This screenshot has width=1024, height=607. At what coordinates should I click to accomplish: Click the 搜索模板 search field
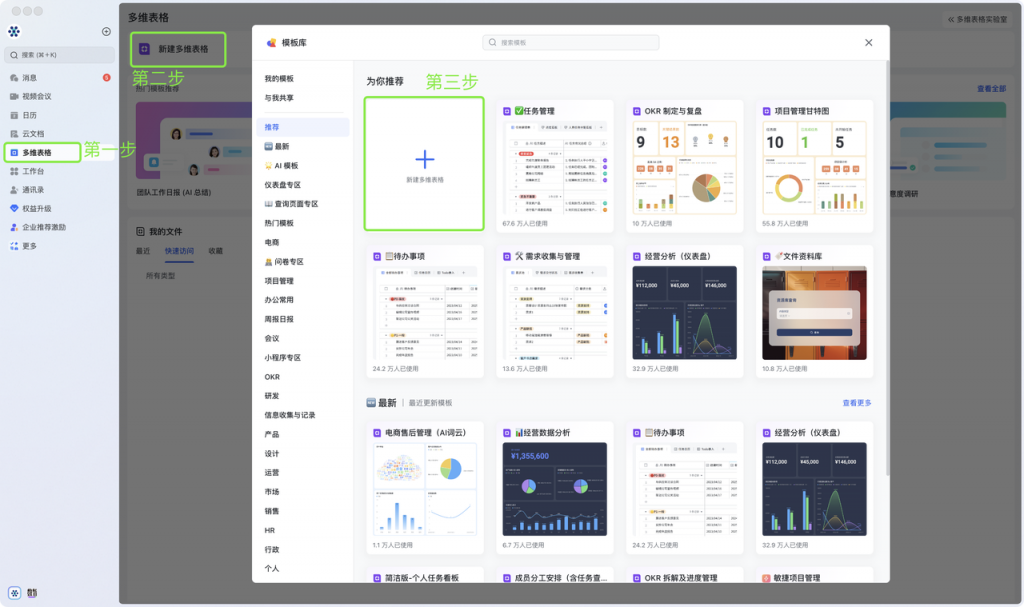[x=571, y=43]
